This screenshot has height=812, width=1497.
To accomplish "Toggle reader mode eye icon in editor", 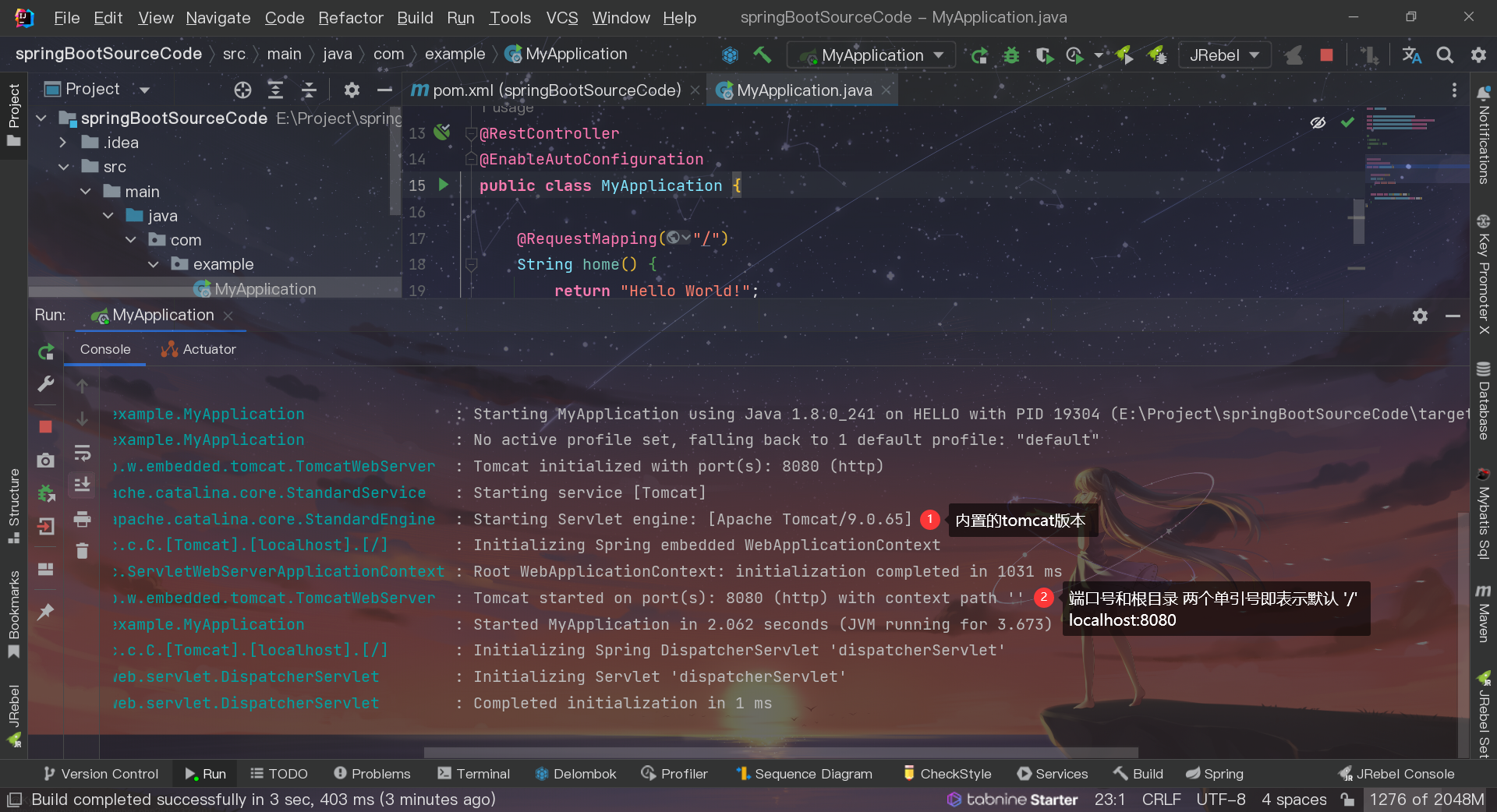I will click(x=1318, y=122).
